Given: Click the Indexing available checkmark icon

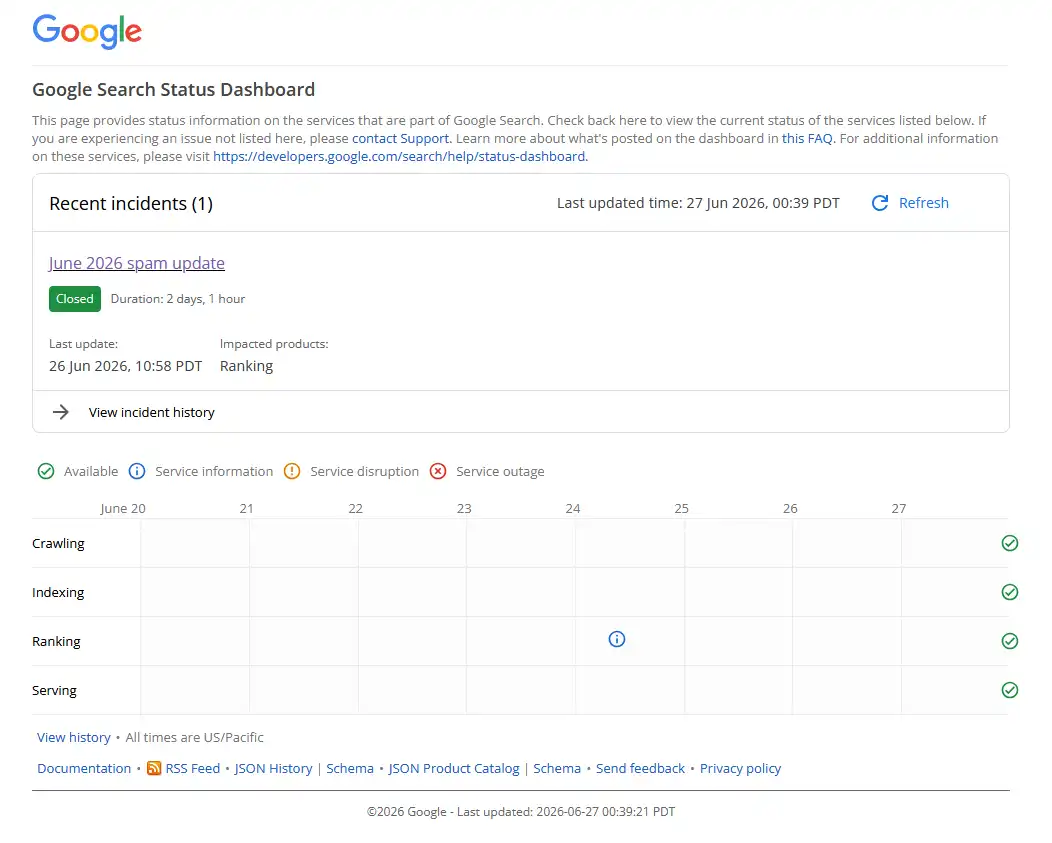Looking at the screenshot, I should 1010,592.
